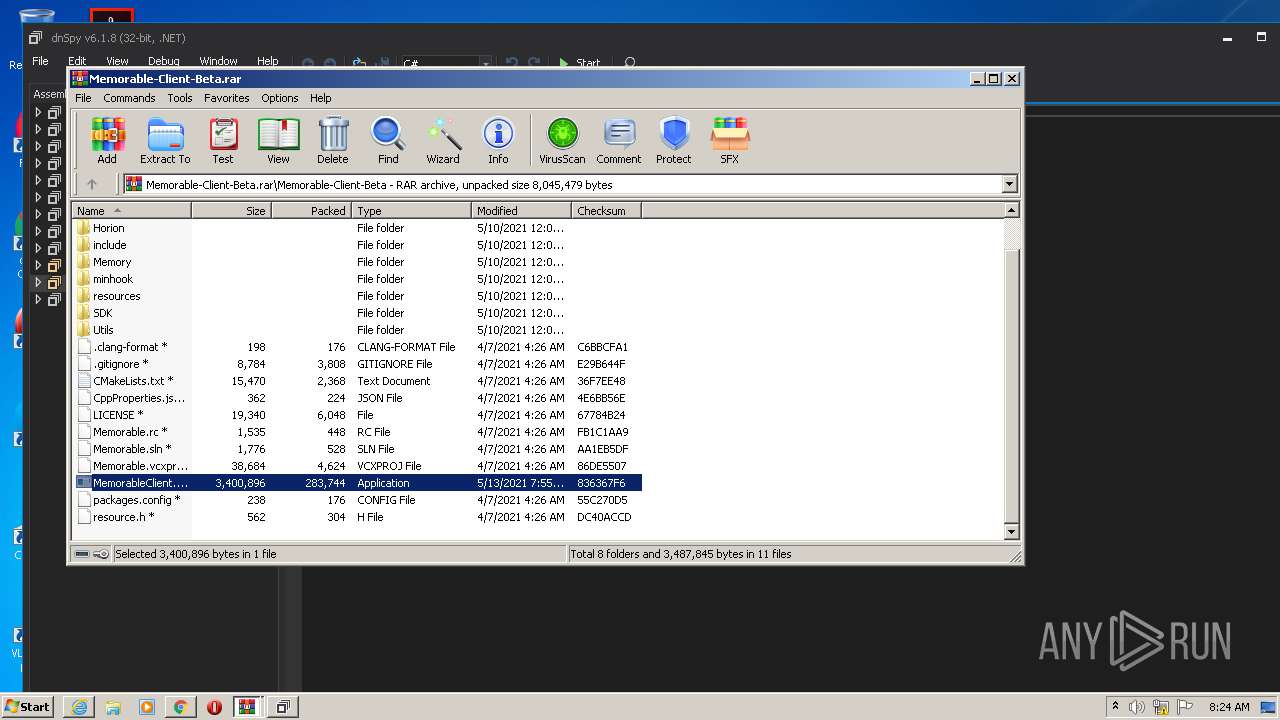This screenshot has width=1280, height=720.
Task: Show hidden tray icons arrow
Action: coord(1115,706)
